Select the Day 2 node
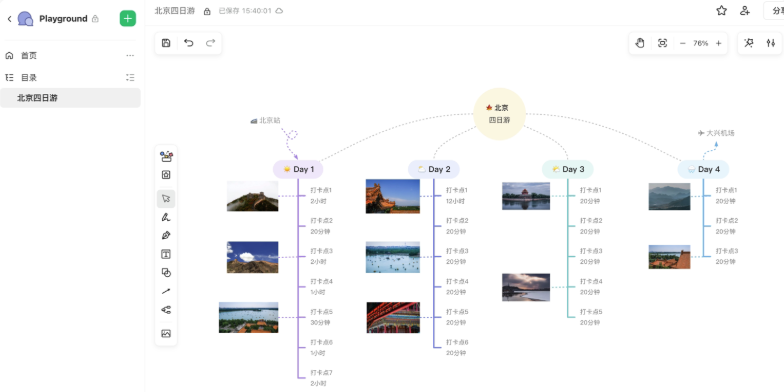The height and width of the screenshot is (392, 784). [434, 170]
